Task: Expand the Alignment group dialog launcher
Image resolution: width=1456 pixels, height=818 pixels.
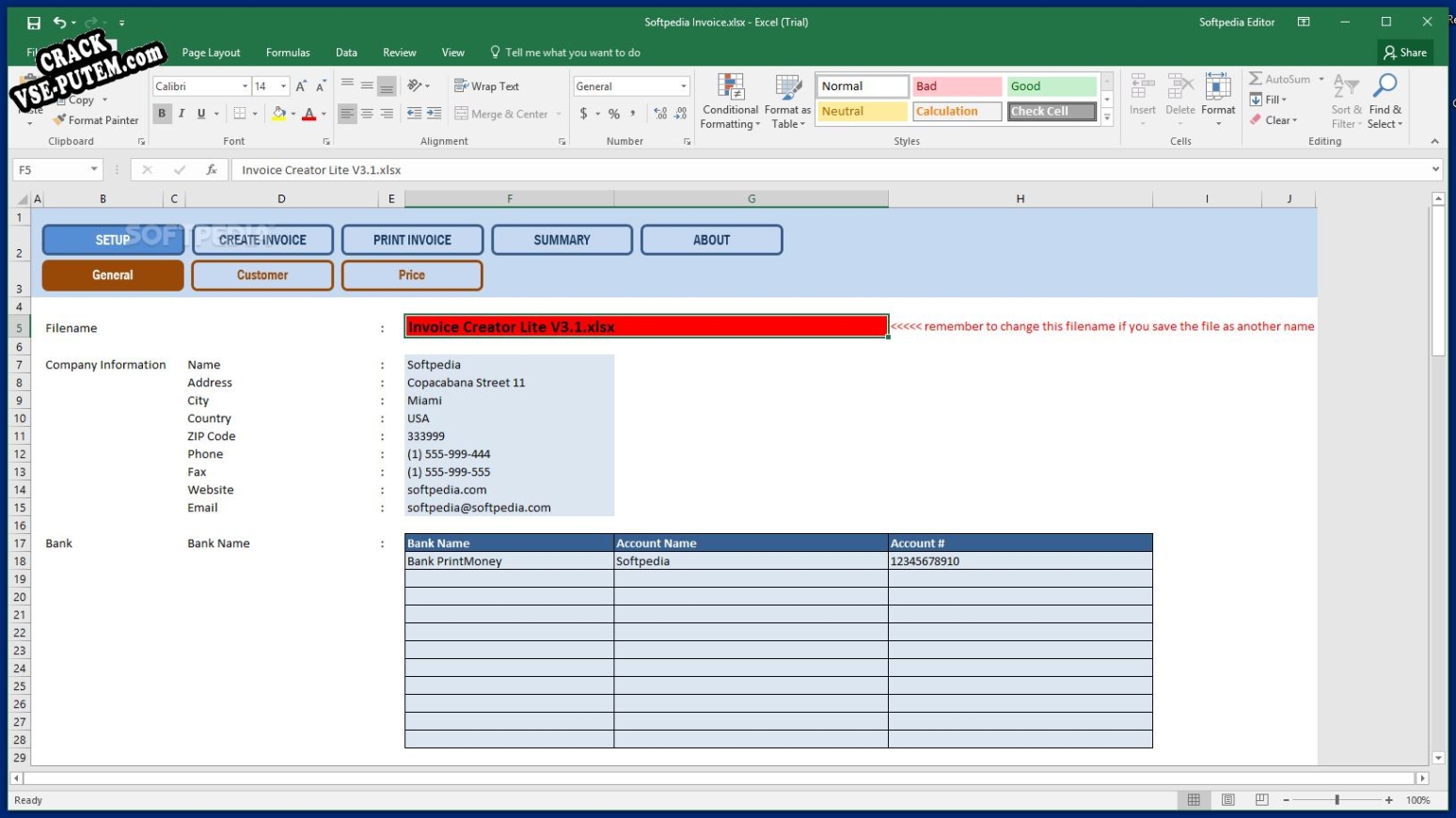Action: pos(562,142)
